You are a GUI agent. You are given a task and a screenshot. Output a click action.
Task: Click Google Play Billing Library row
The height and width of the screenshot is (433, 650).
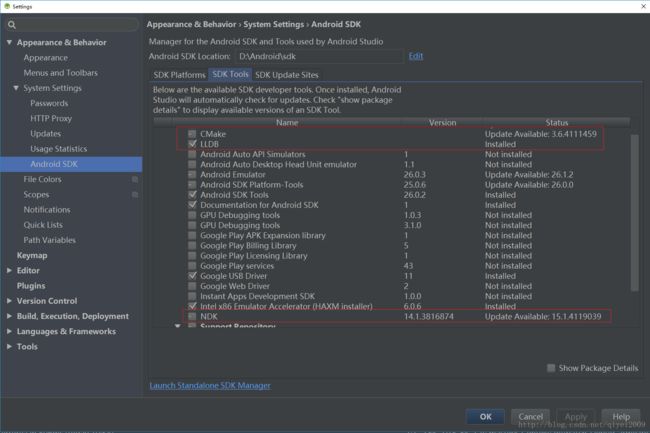(x=392, y=246)
